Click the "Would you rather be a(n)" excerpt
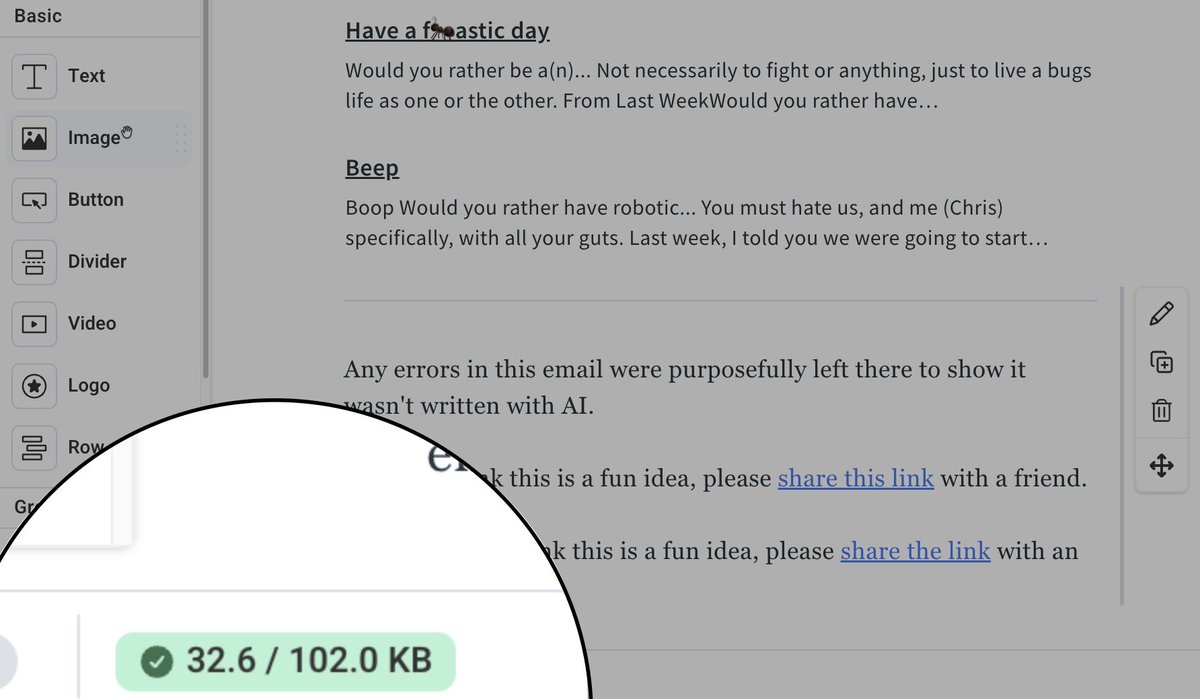The image size is (1200, 699). coord(718,86)
